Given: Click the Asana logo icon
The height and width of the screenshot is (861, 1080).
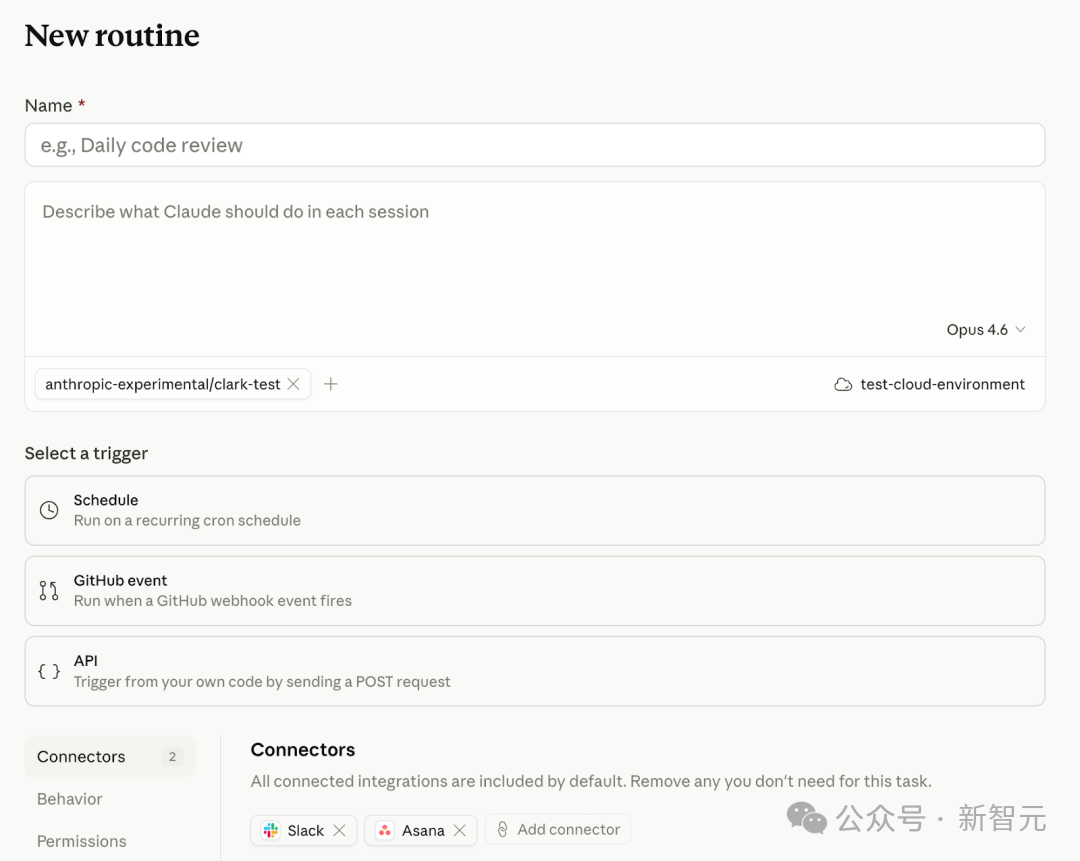Looking at the screenshot, I should click(385, 830).
